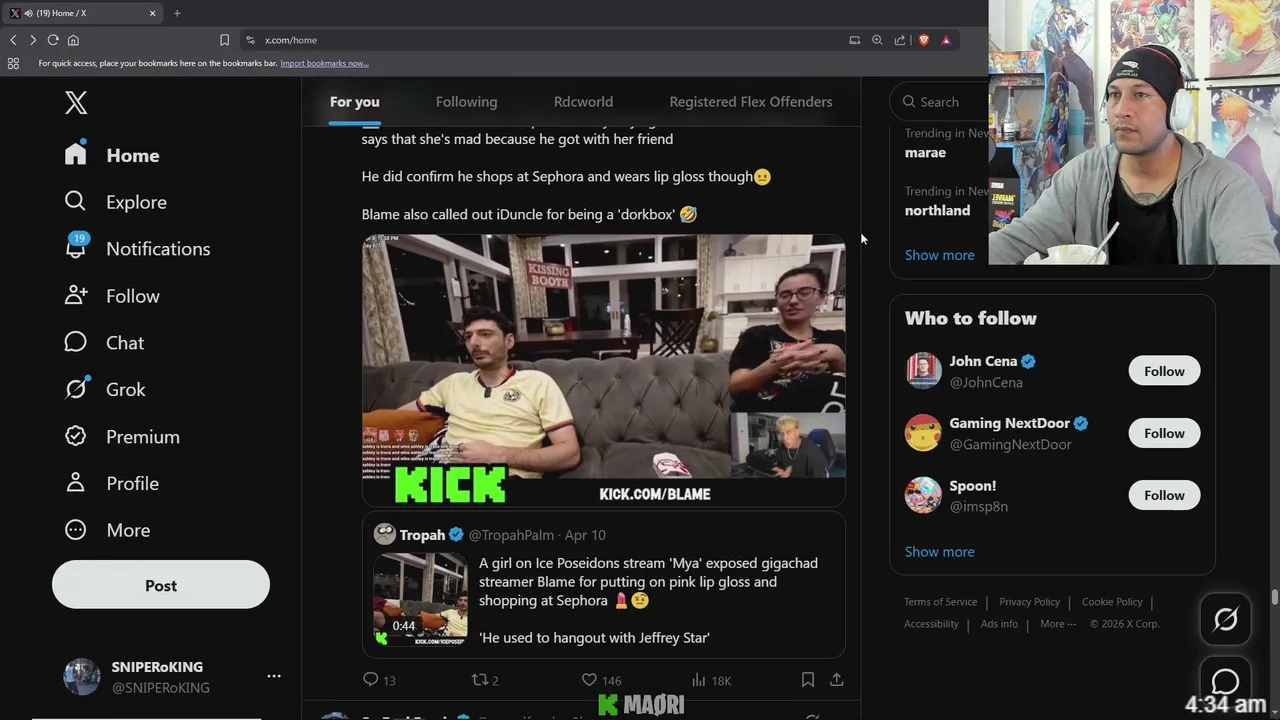The image size is (1280, 720).
Task: Open John Cena's profile avatar
Action: pyautogui.click(x=923, y=371)
